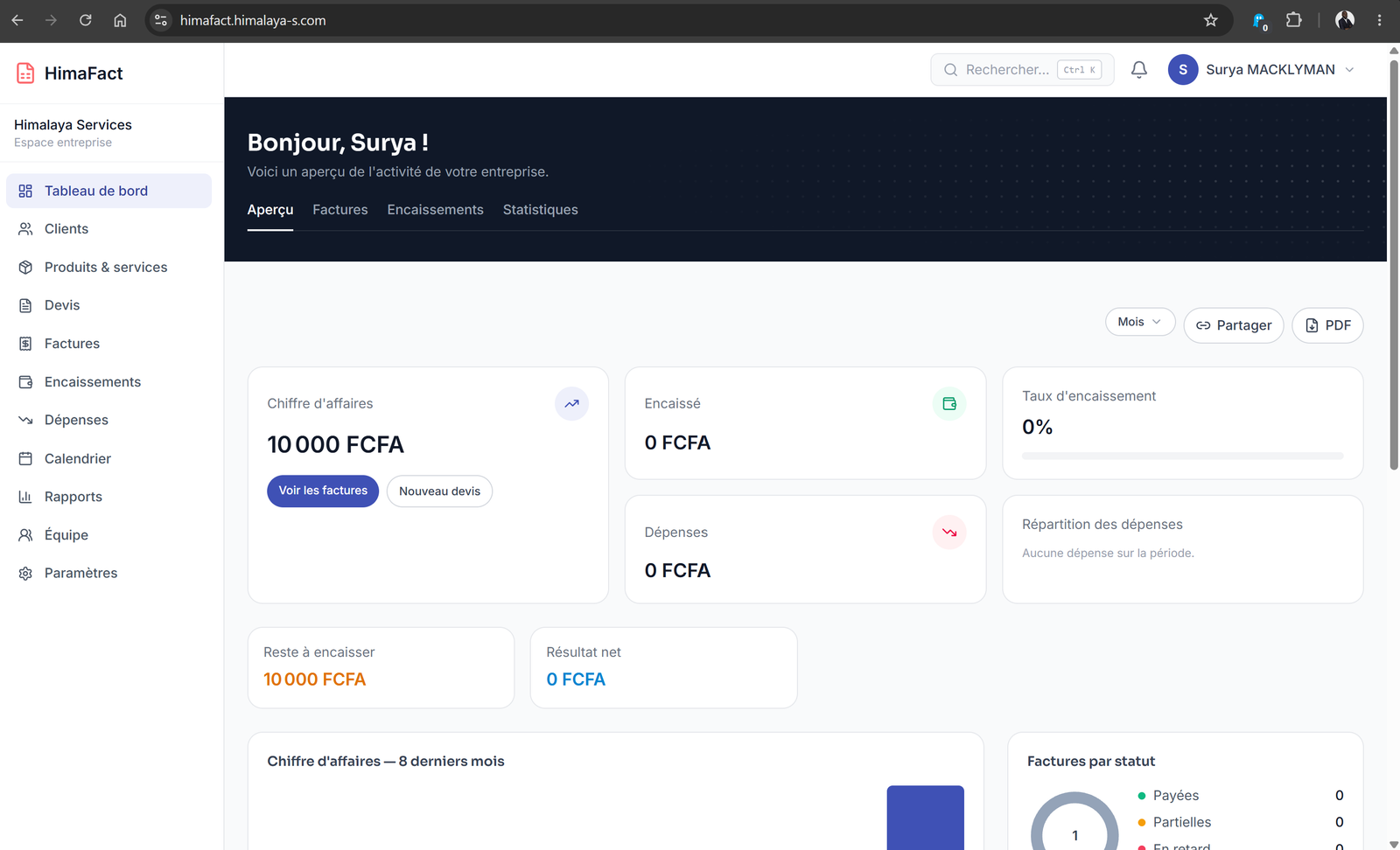The height and width of the screenshot is (850, 1400).
Task: Click the Partielles status legend row
Action: tap(1241, 822)
